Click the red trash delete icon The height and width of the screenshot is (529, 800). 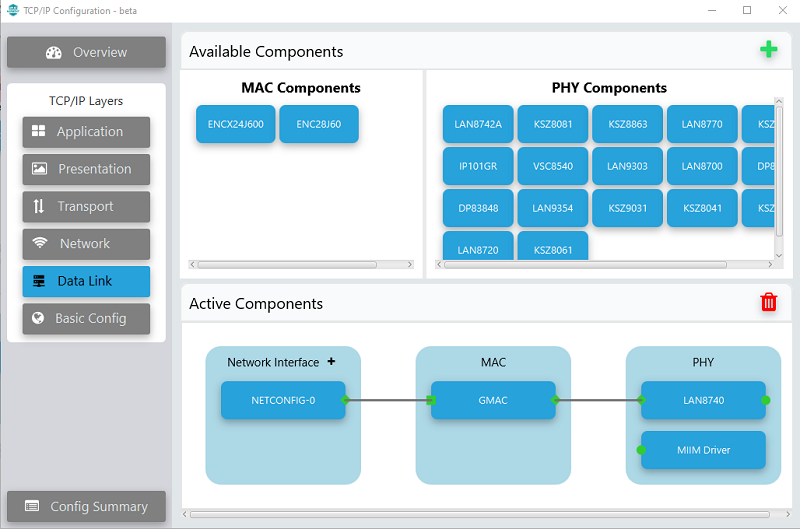(768, 302)
